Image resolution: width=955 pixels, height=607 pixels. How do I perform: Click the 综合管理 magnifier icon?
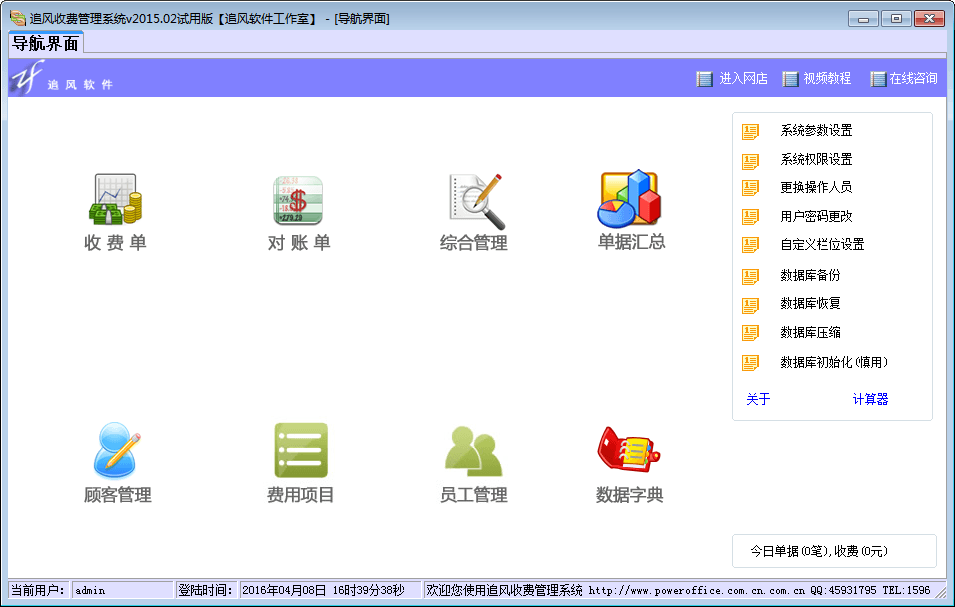(475, 200)
